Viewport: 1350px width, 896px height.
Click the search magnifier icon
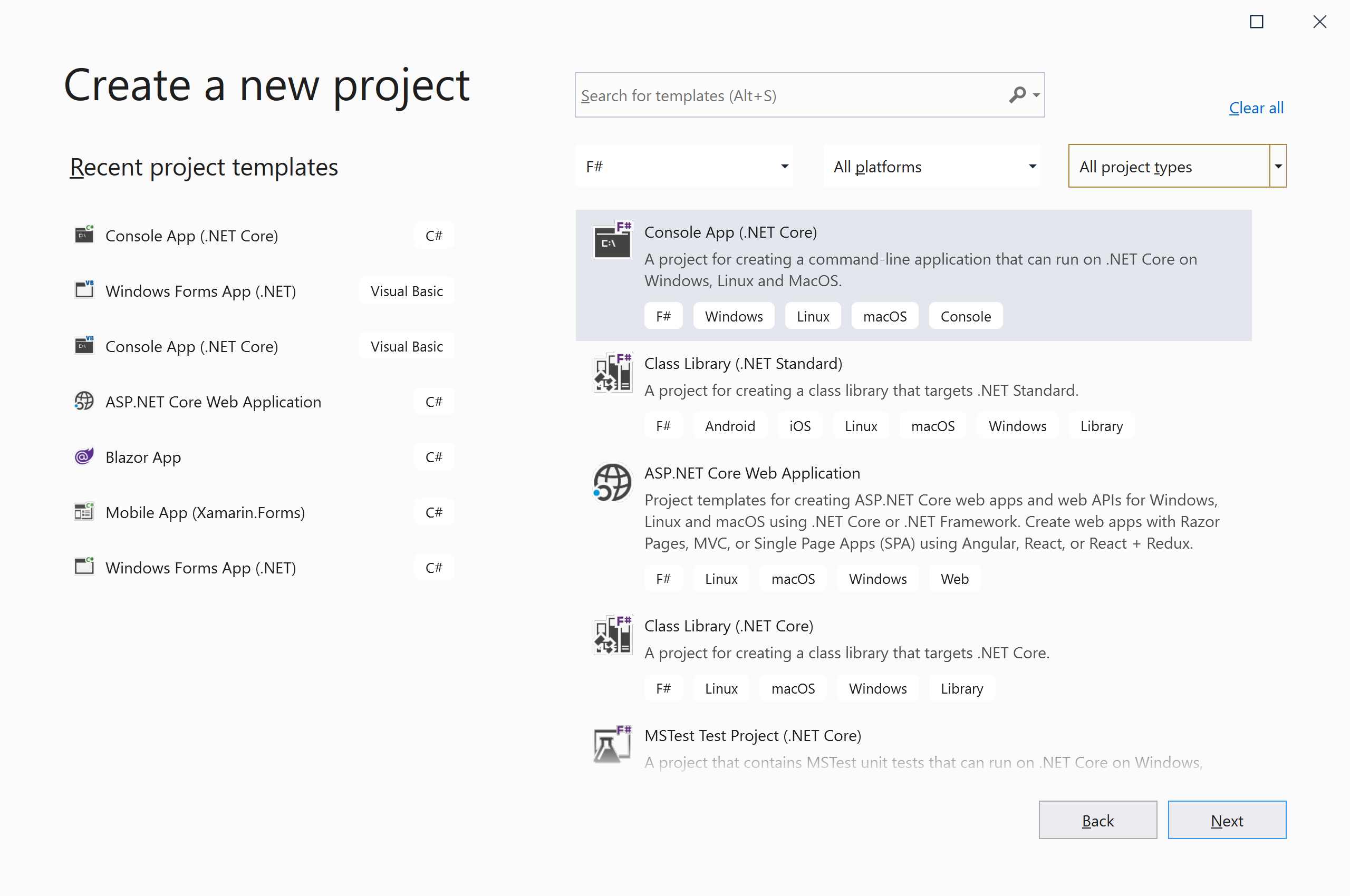1017,94
